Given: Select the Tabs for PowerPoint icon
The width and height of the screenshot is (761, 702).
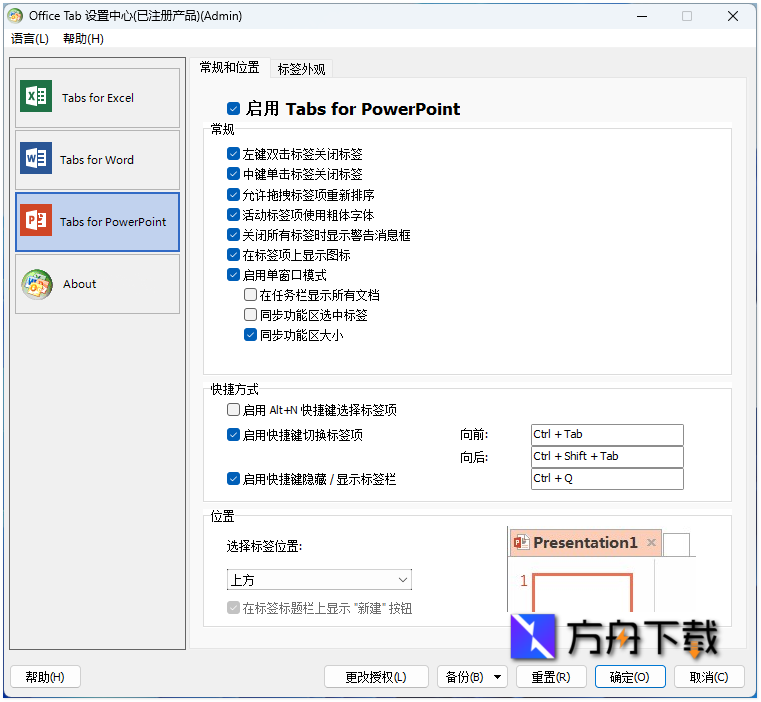Looking at the screenshot, I should 36,220.
